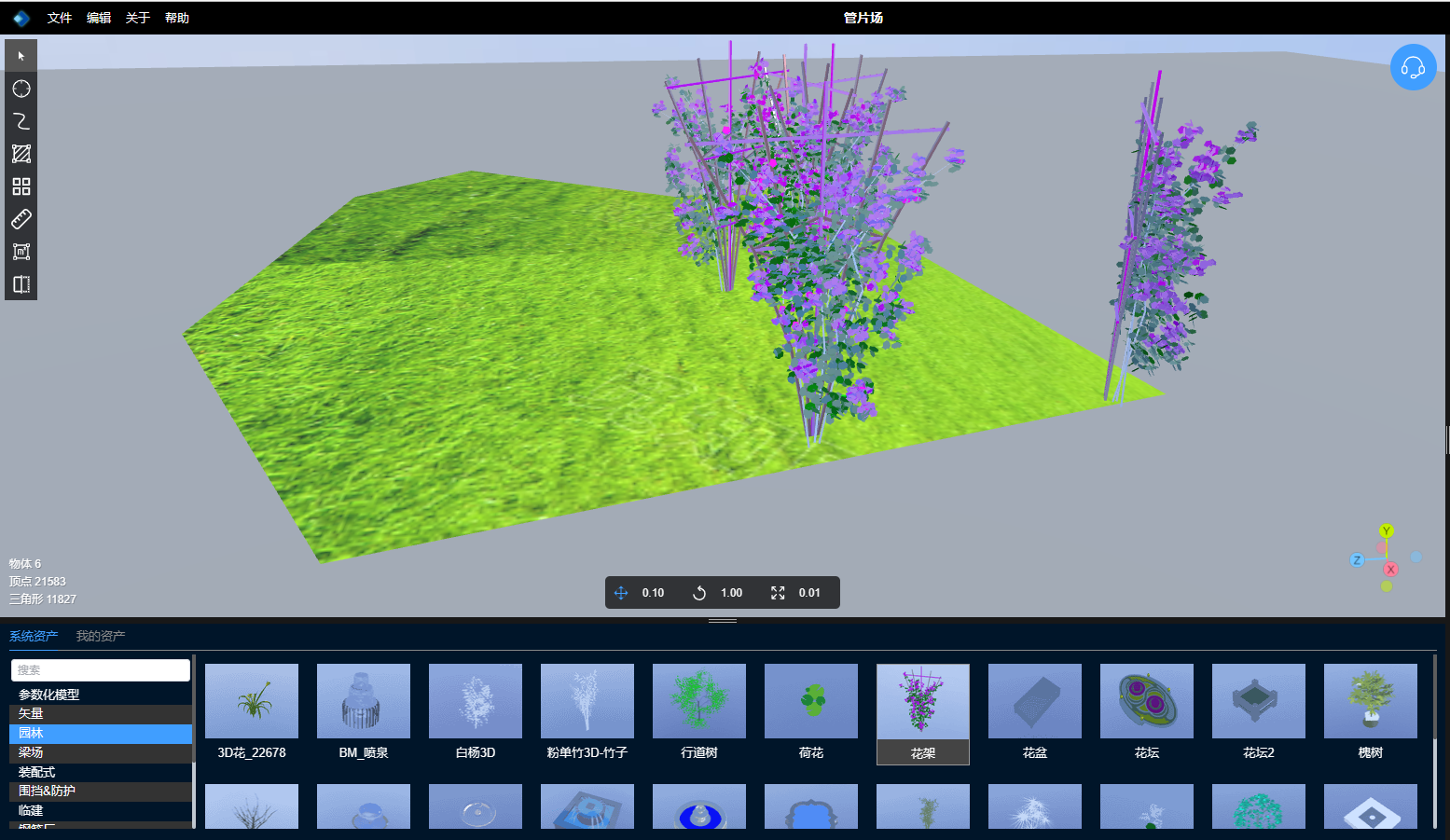1450x840 pixels.
Task: Click the move translate snap icon
Action: click(x=621, y=593)
